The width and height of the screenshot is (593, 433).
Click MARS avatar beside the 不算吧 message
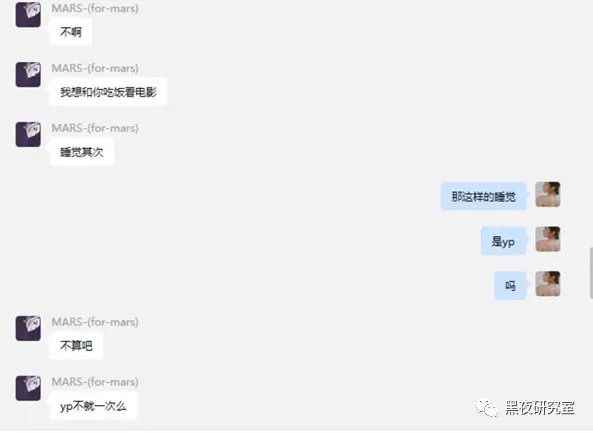(28, 328)
